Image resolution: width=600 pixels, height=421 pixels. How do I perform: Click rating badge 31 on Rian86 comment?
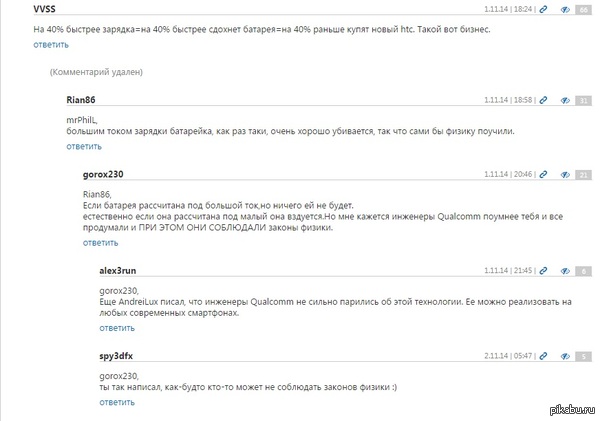coord(583,100)
